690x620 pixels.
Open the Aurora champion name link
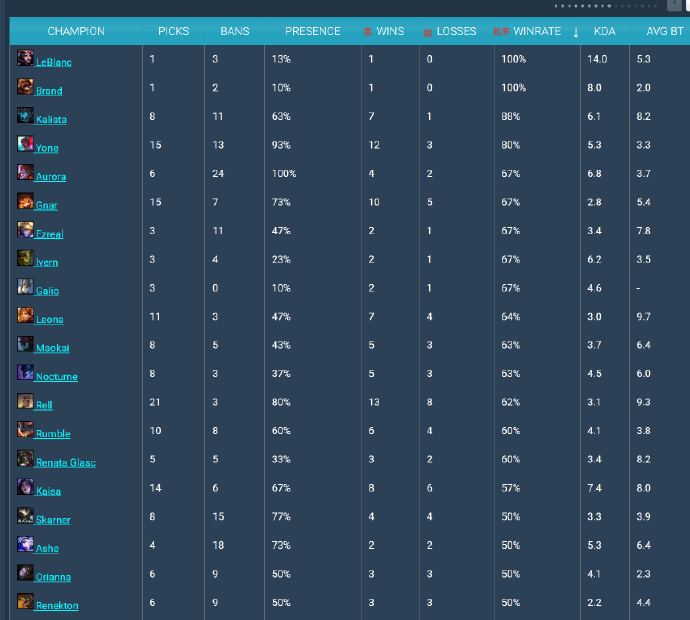tap(51, 177)
